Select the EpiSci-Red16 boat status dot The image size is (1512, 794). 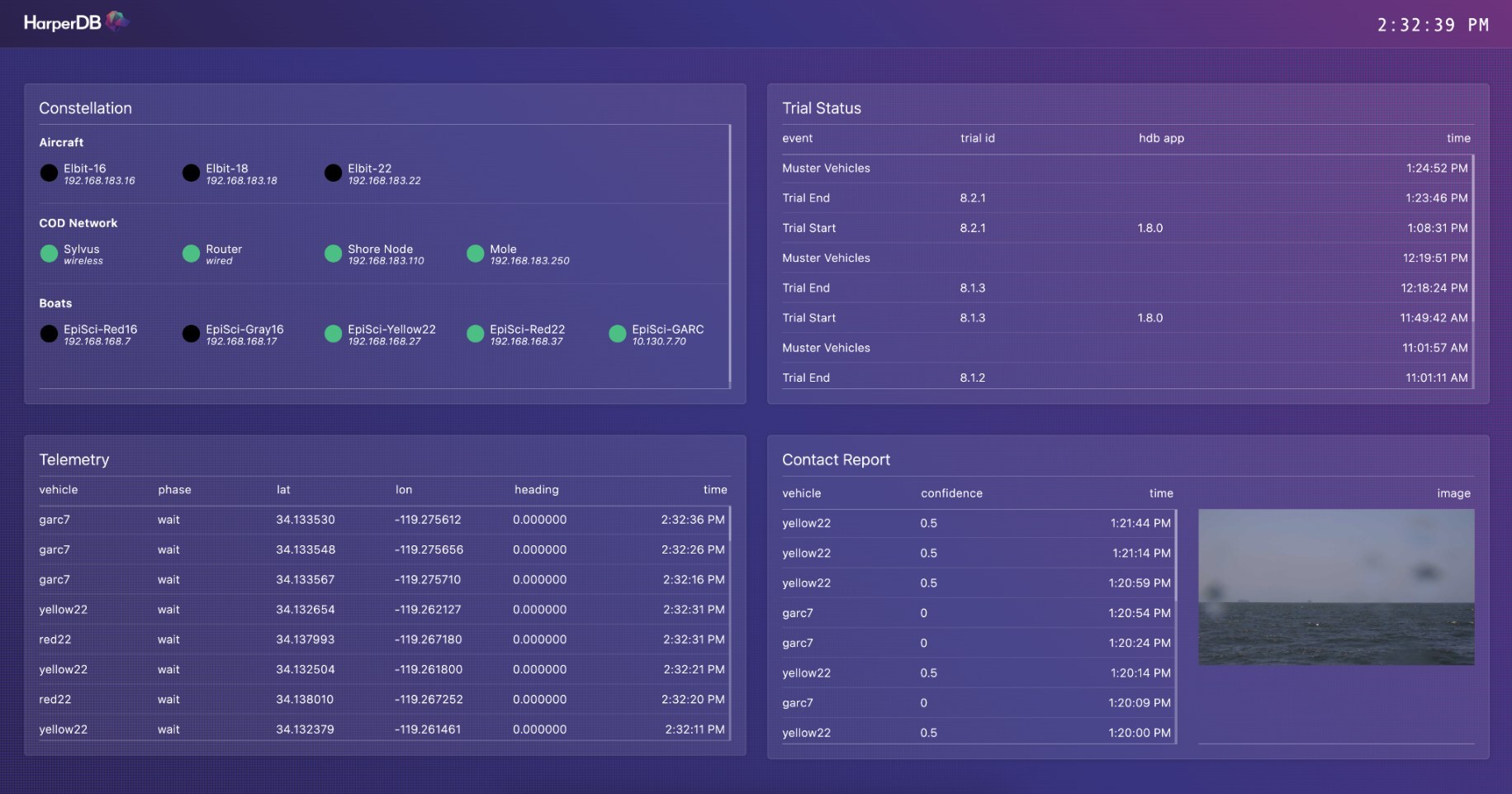pos(49,334)
